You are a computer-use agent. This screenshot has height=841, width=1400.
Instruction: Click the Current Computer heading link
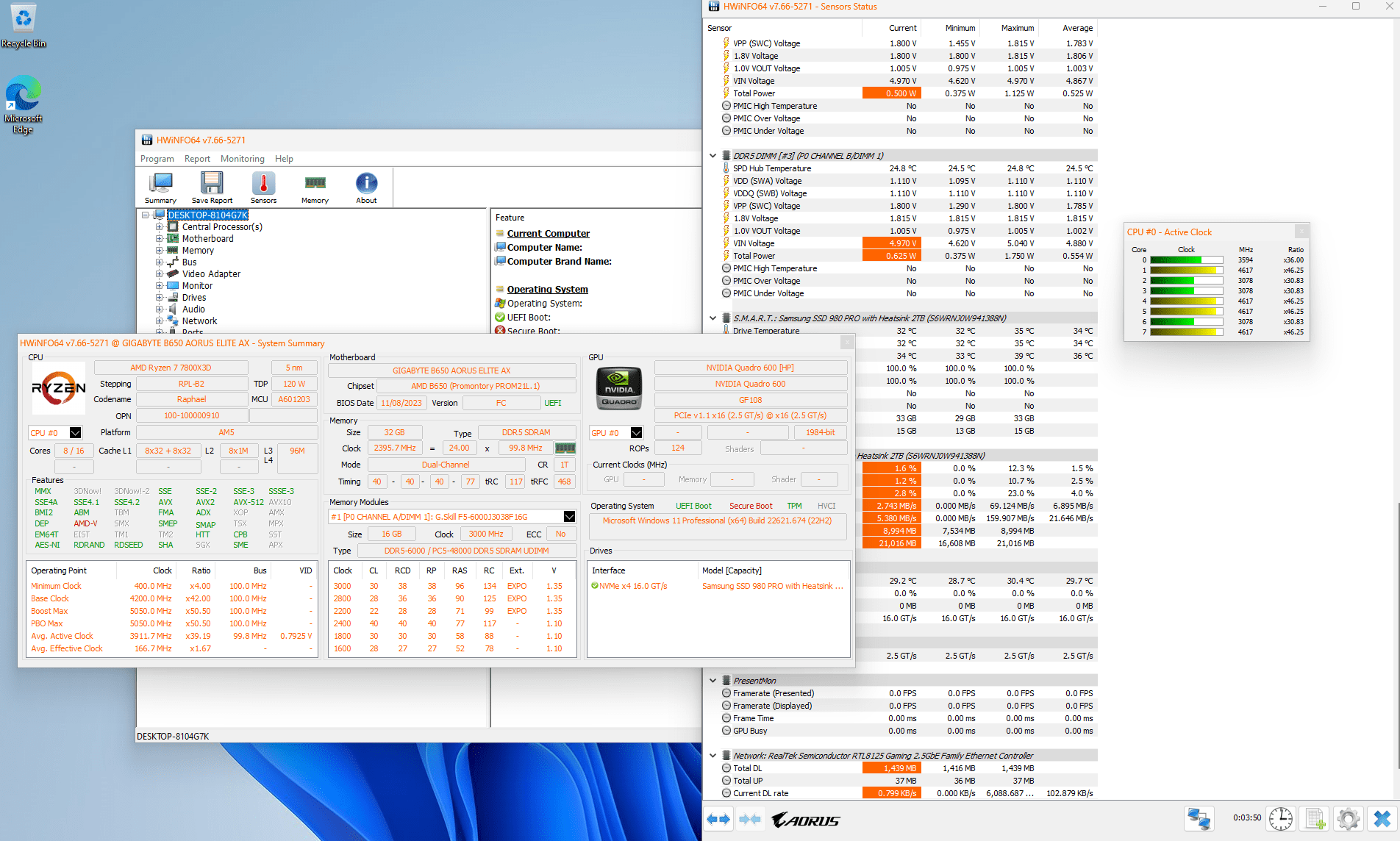(549, 234)
